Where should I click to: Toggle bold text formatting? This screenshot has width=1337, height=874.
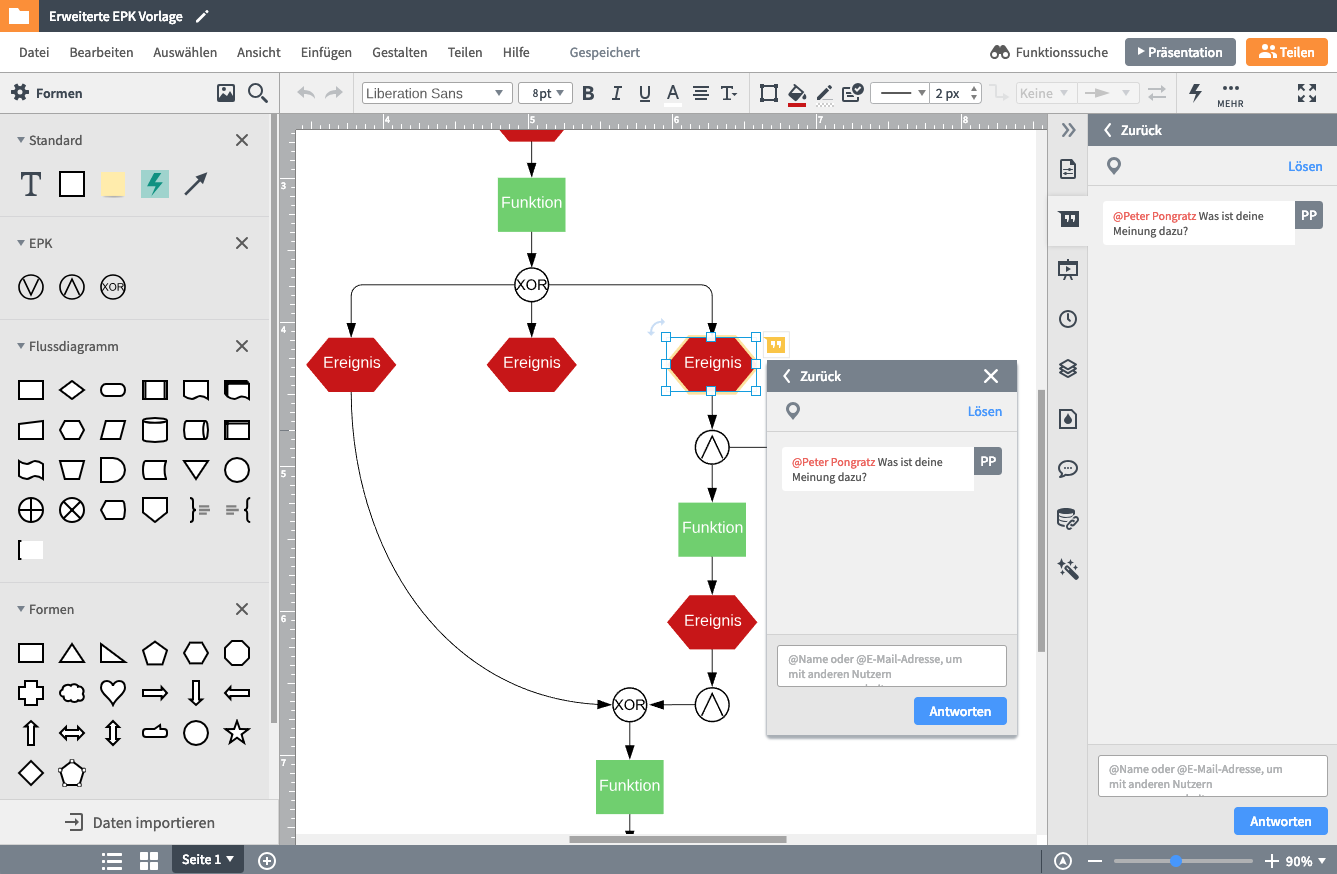tap(588, 93)
